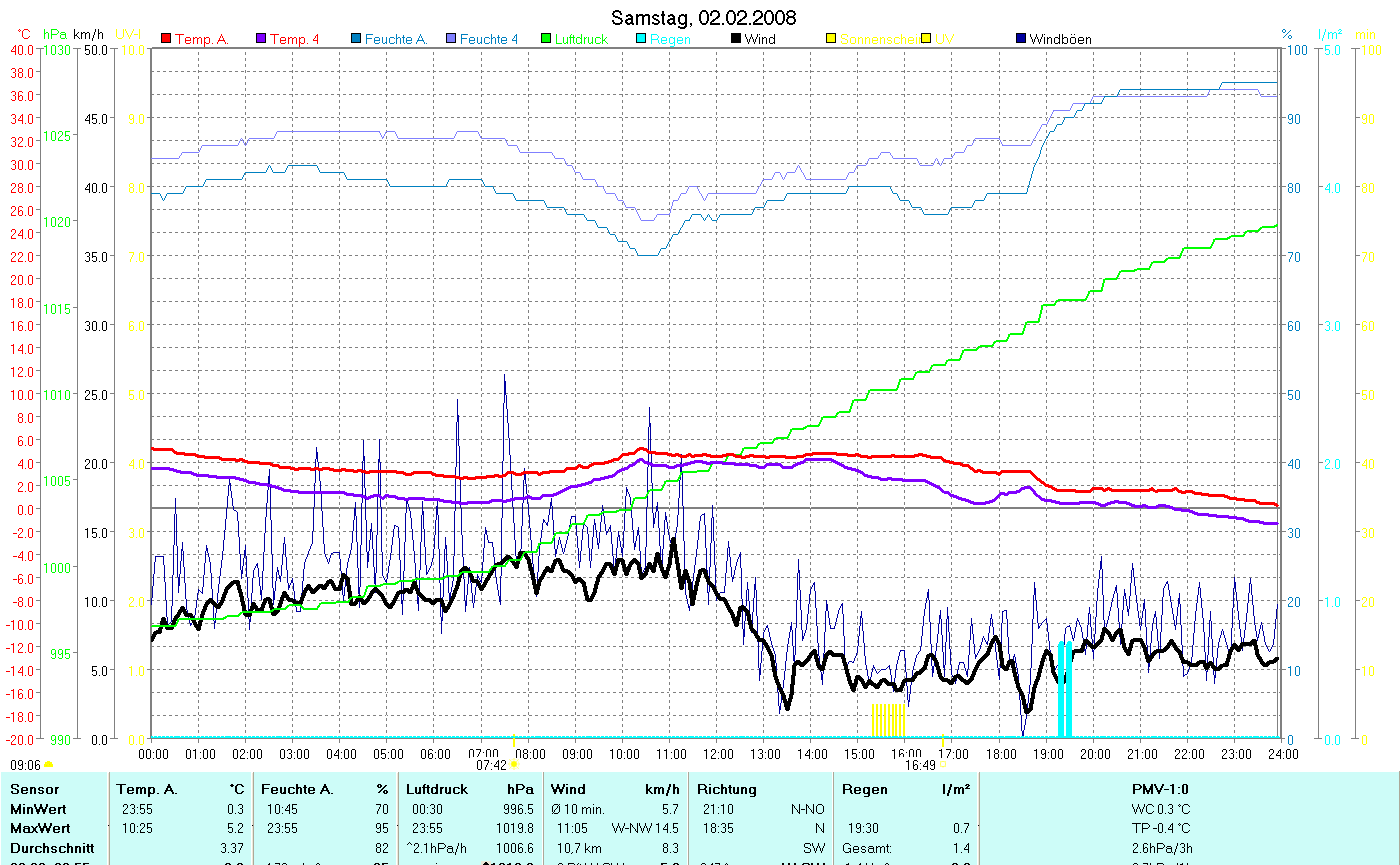Click the PMV-1:0 header in table

1159,789
